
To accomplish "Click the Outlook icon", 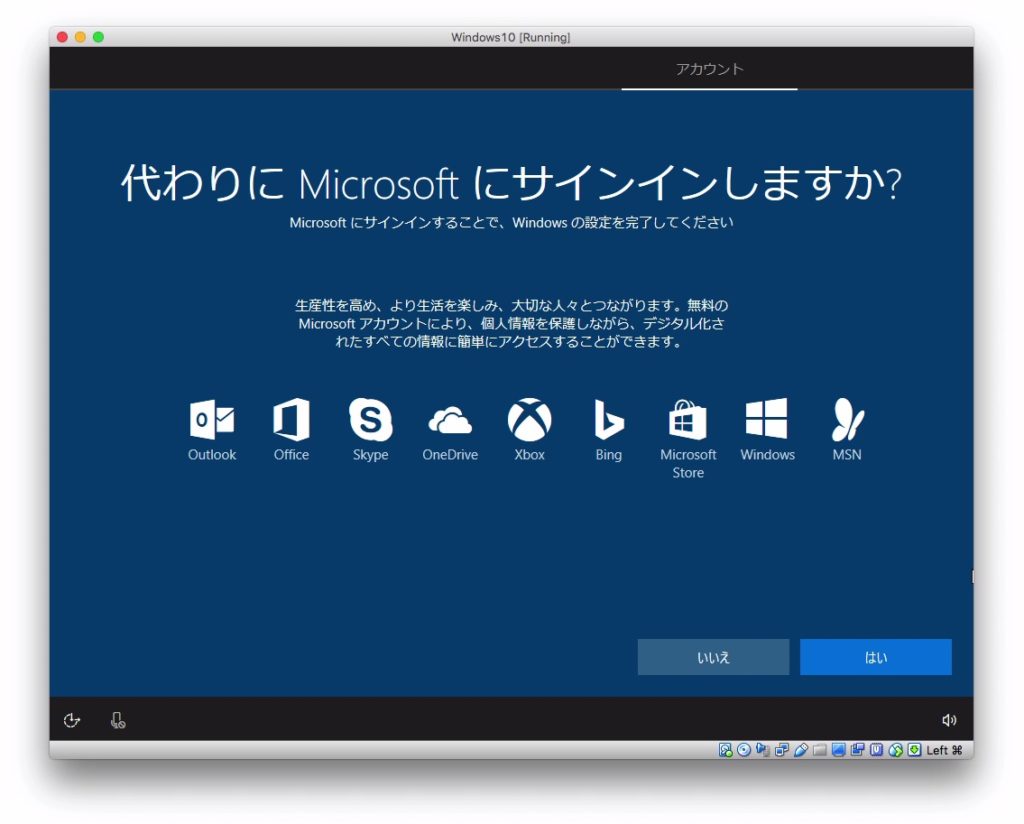I will point(212,419).
